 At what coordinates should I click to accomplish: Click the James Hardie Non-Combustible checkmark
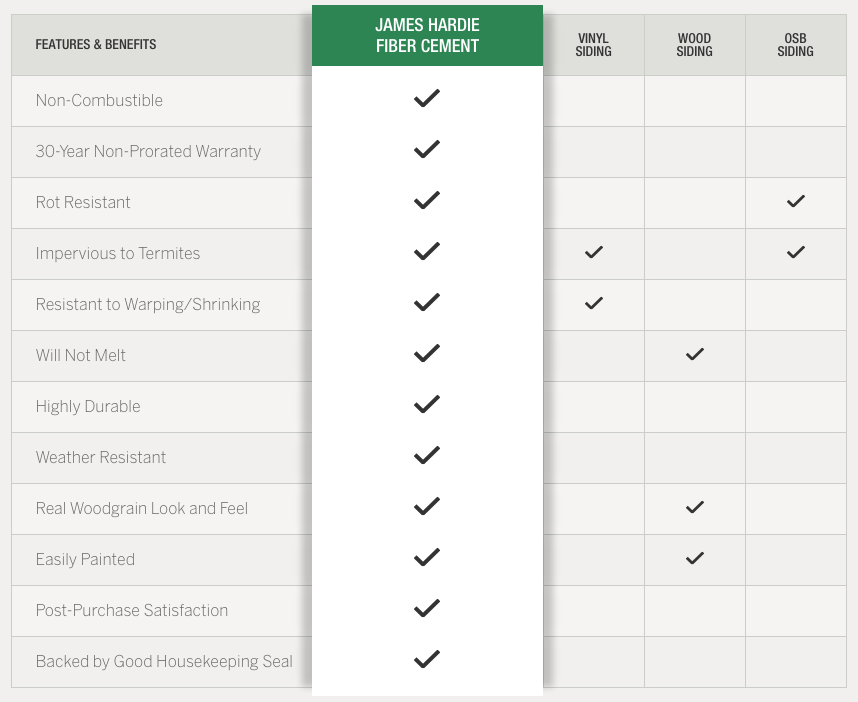tap(427, 98)
